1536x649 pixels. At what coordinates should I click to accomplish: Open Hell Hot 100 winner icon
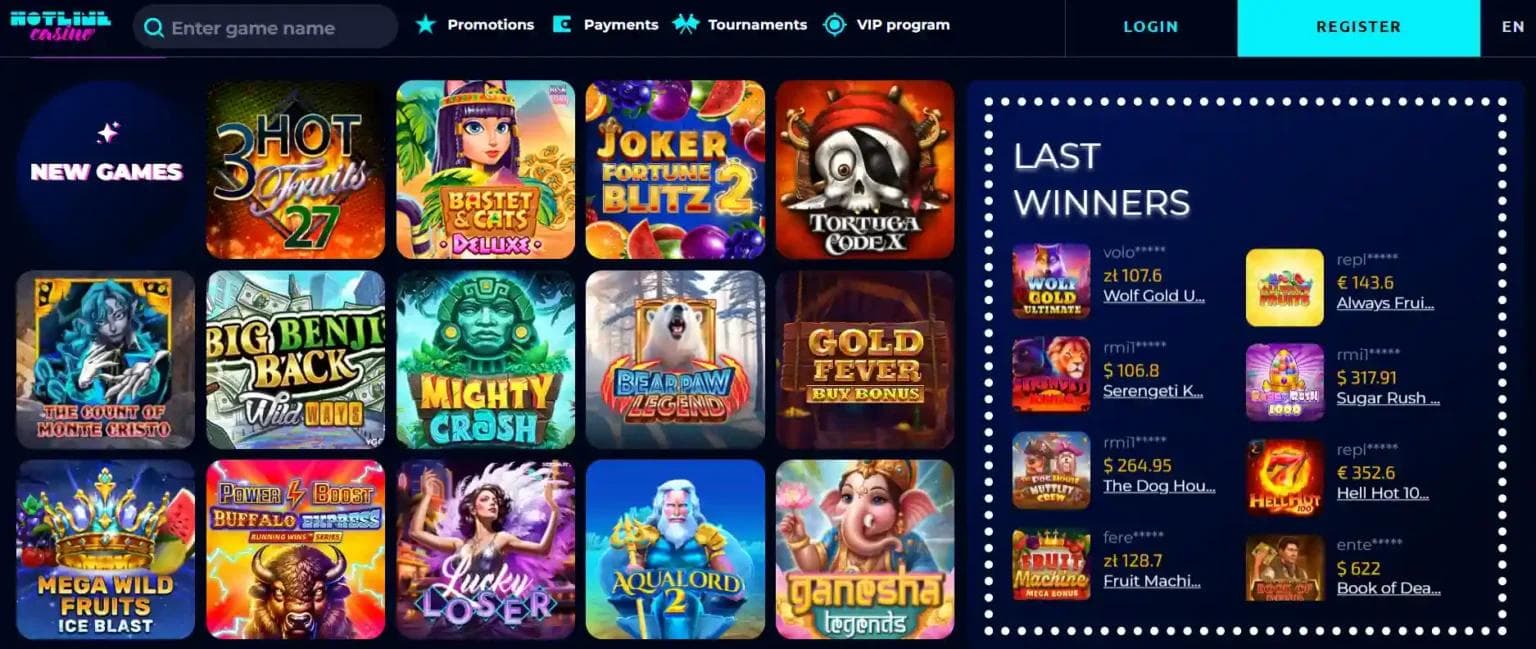click(1285, 478)
